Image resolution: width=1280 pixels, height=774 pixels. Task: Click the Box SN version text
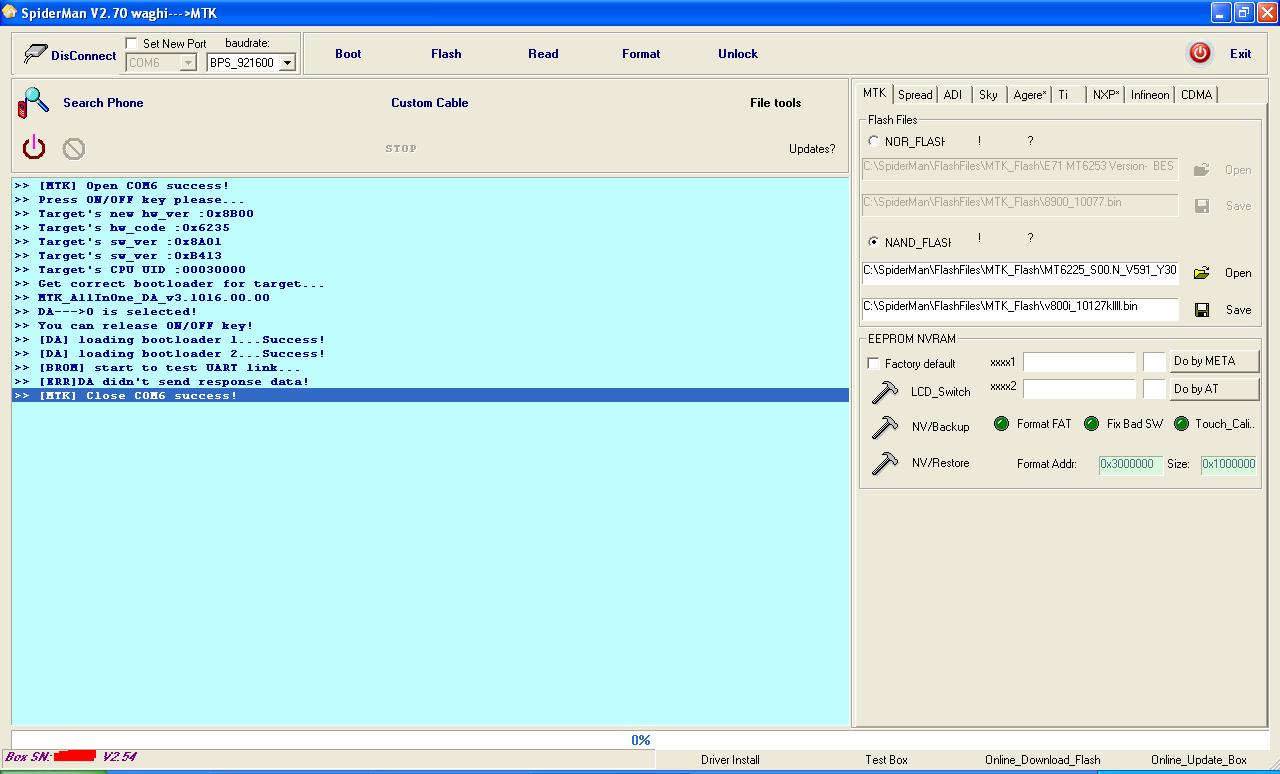pyautogui.click(x=70, y=757)
